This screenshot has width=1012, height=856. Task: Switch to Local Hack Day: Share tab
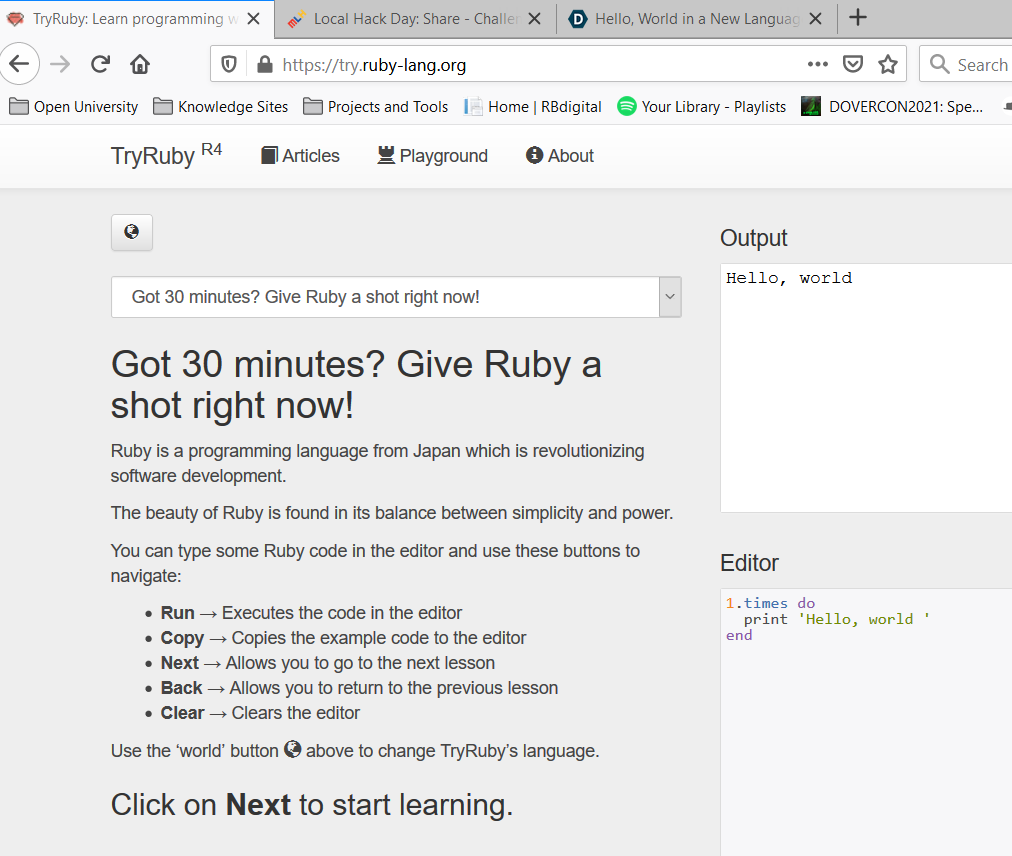click(x=416, y=19)
